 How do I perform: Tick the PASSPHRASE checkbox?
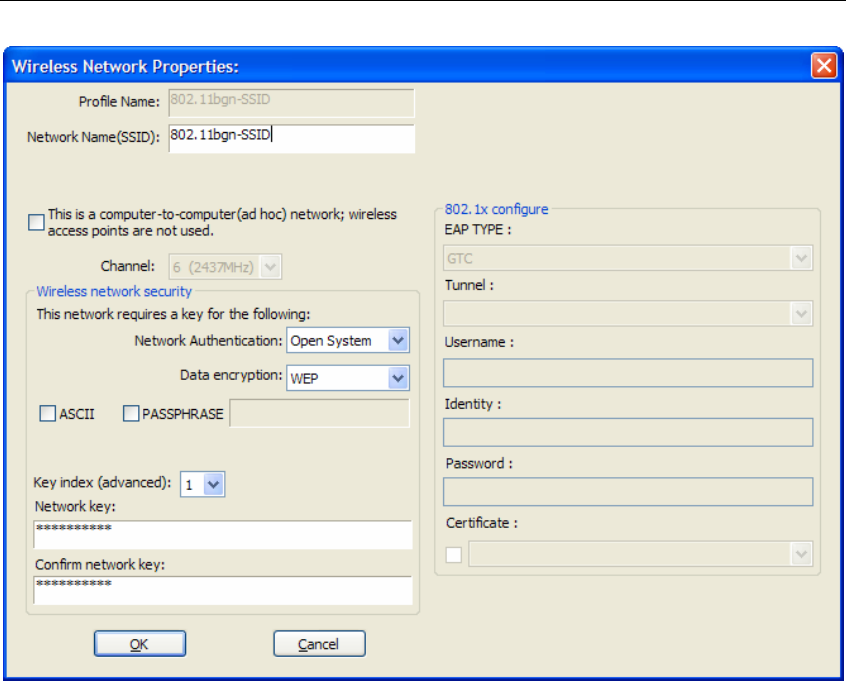131,414
